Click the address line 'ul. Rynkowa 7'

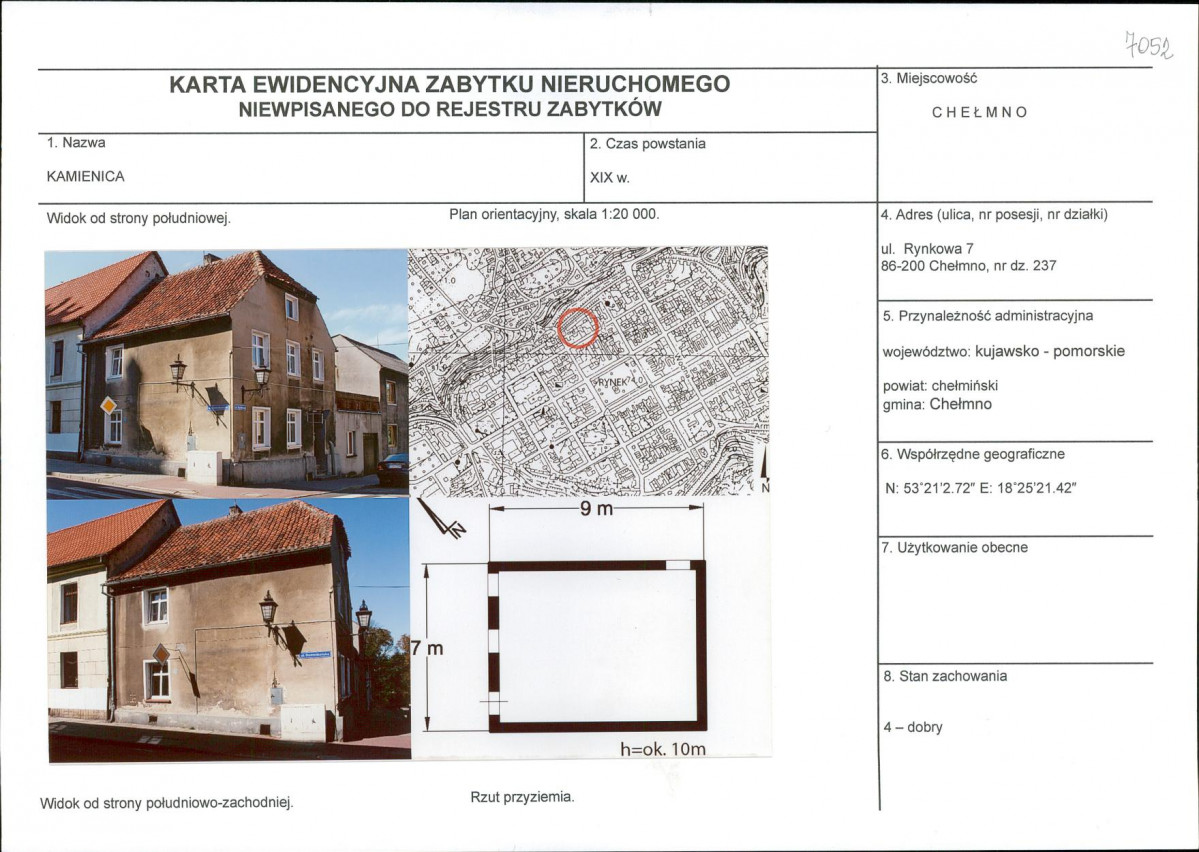click(927, 249)
